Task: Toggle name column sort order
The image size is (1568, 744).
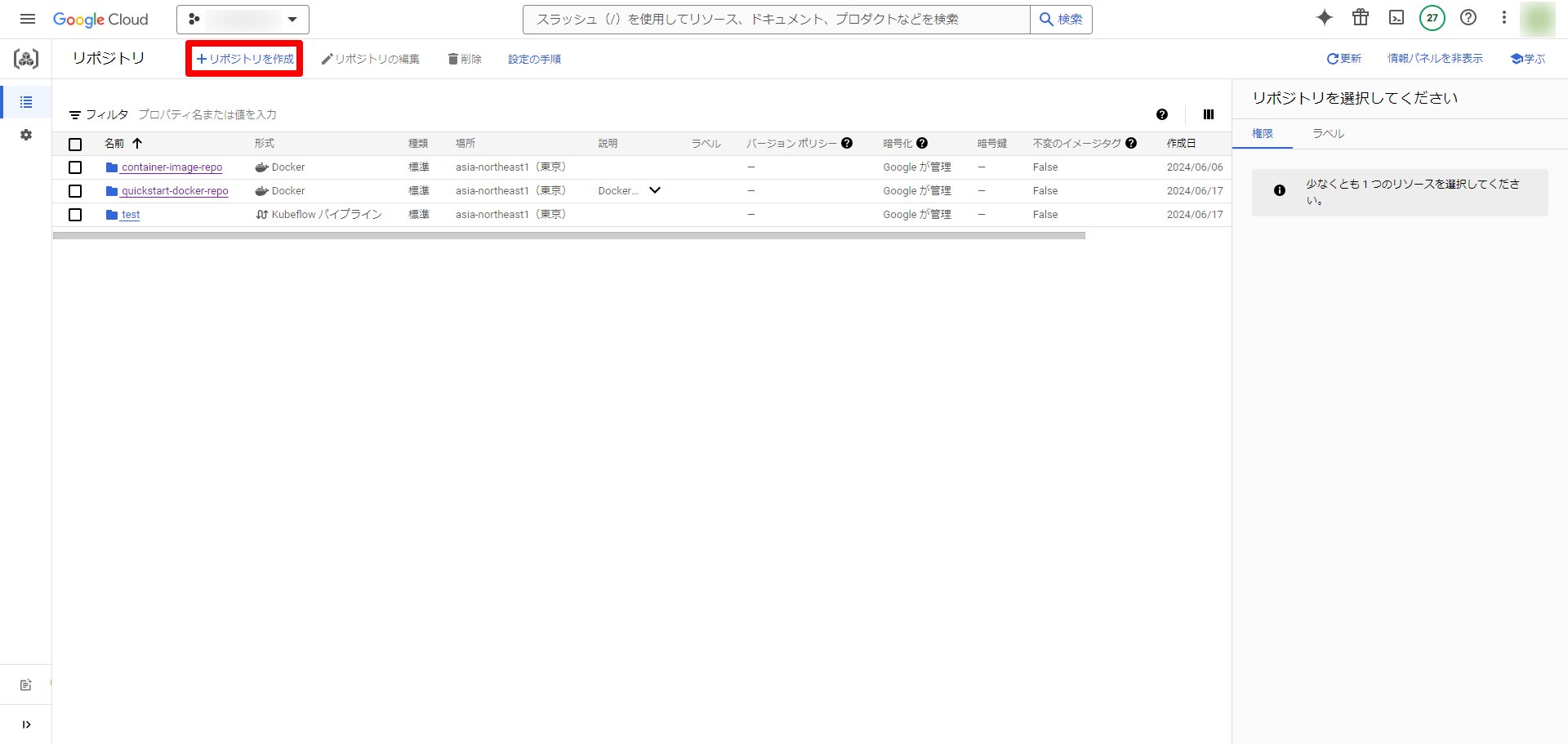Action: coord(137,143)
